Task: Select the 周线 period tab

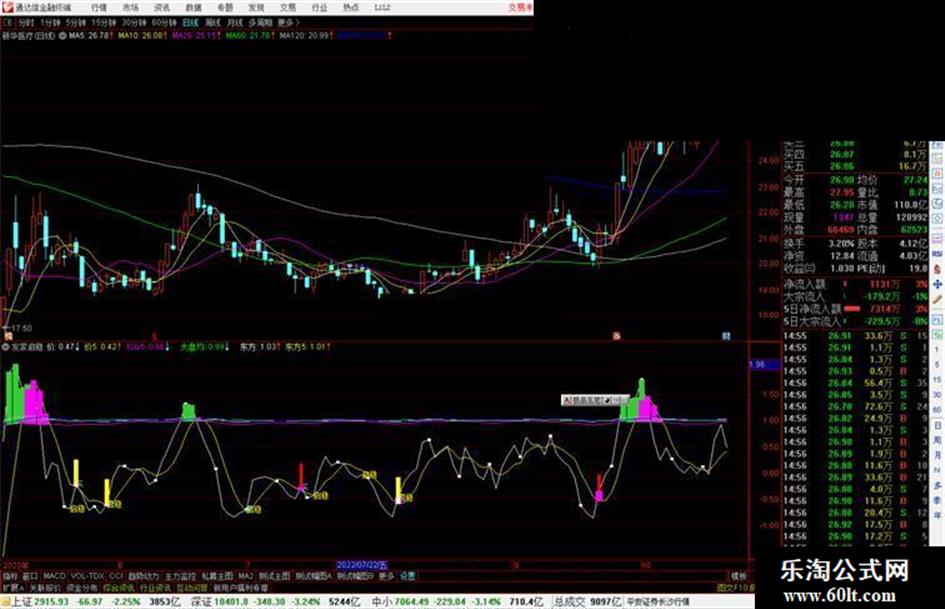Action: click(x=213, y=22)
